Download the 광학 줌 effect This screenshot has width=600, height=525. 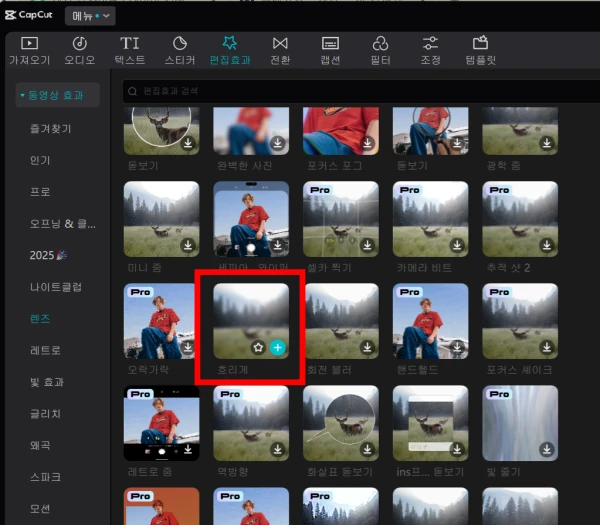click(x=547, y=143)
